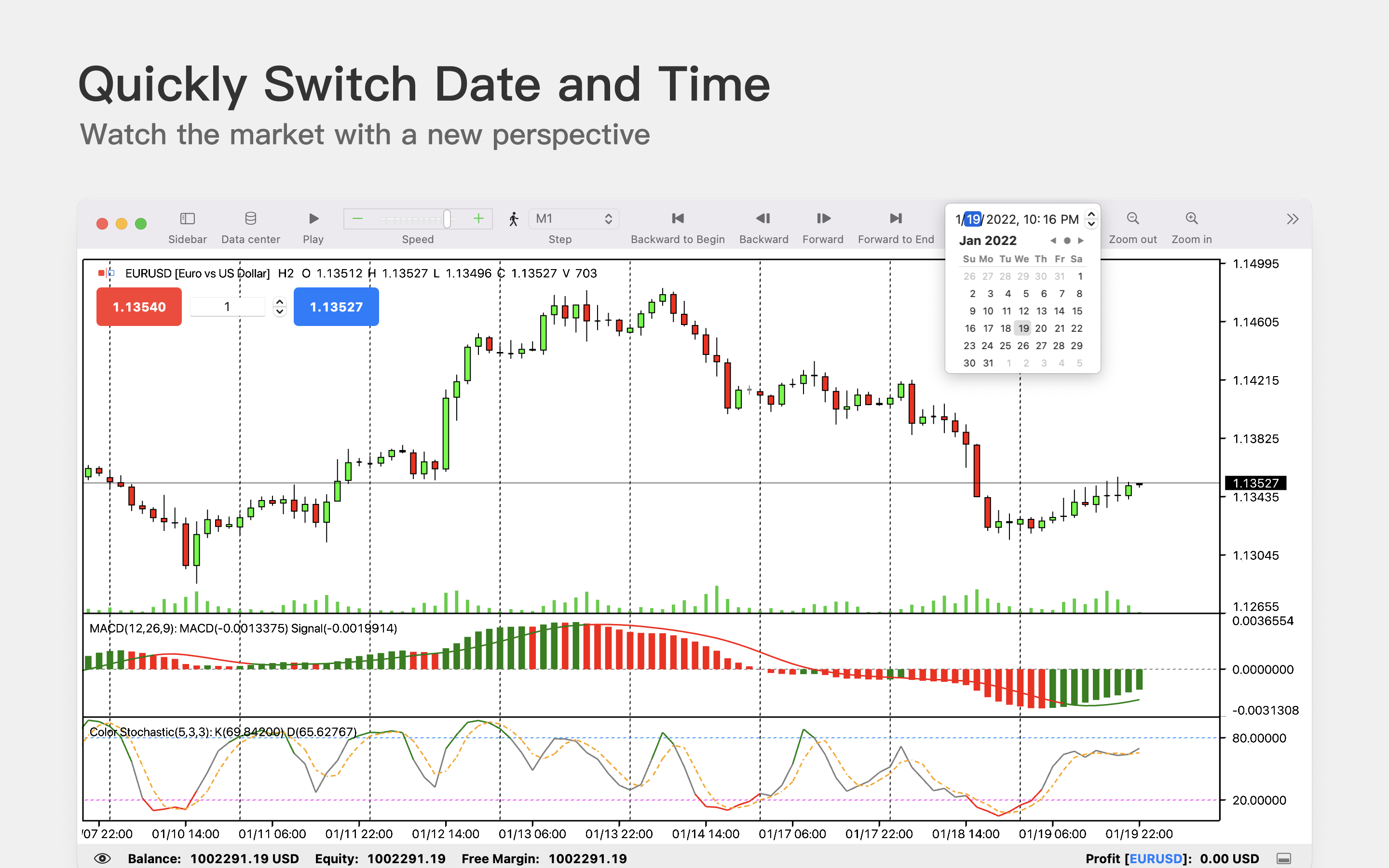The image size is (1389, 868).
Task: Increment the date with the up stepper
Action: (x=1091, y=214)
